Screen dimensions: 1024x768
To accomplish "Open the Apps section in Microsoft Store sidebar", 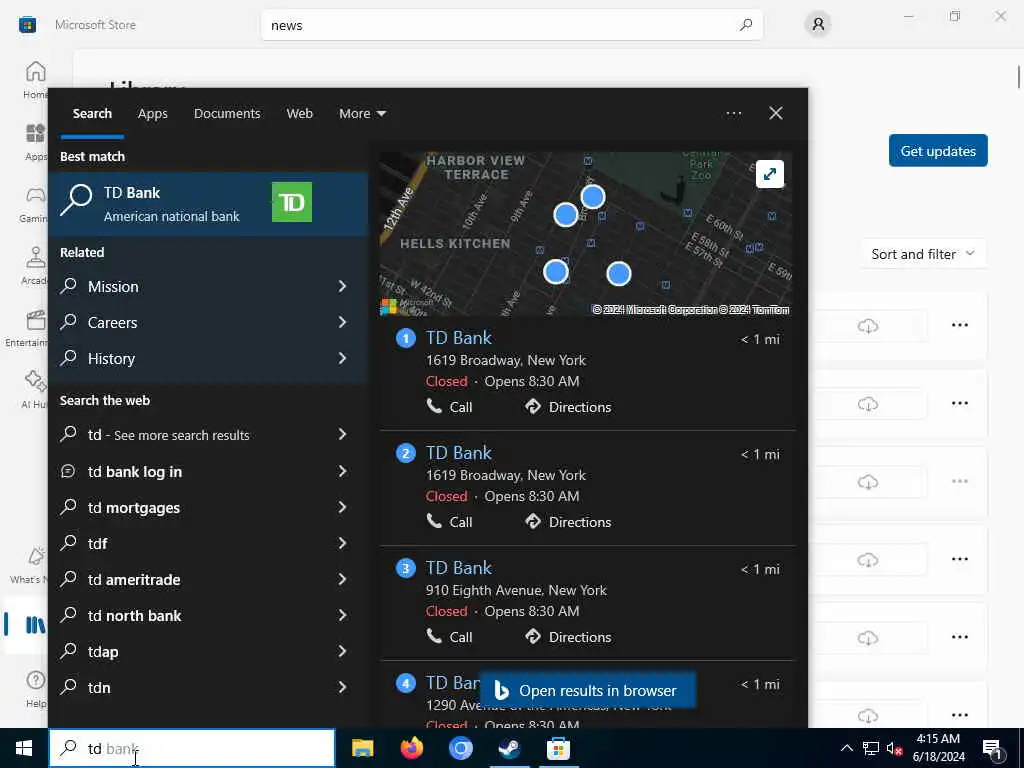I will tap(35, 142).
